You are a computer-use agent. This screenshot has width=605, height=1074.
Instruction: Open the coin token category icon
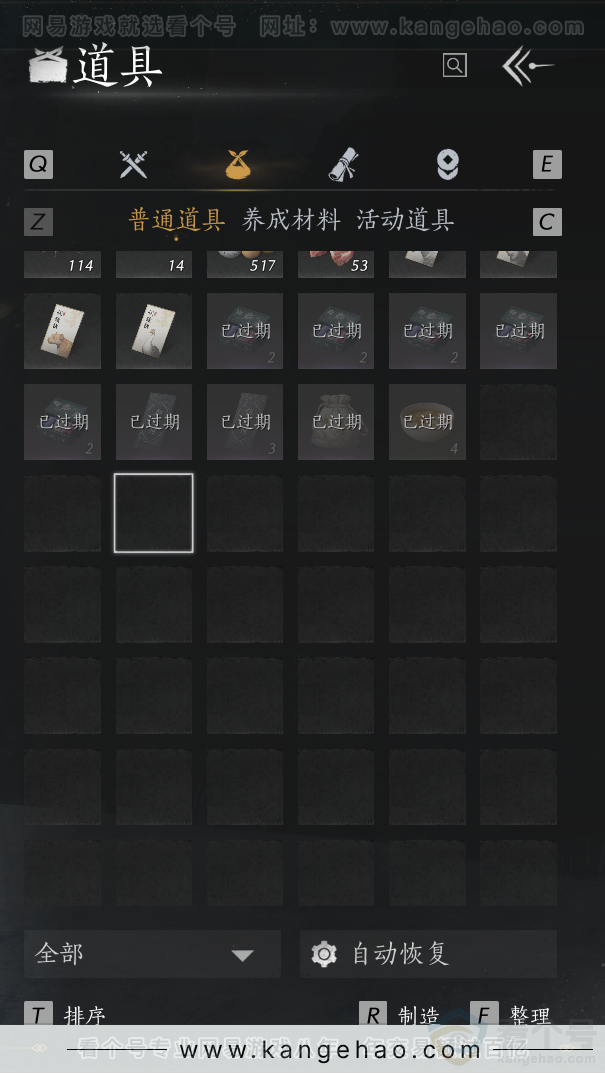[447, 164]
